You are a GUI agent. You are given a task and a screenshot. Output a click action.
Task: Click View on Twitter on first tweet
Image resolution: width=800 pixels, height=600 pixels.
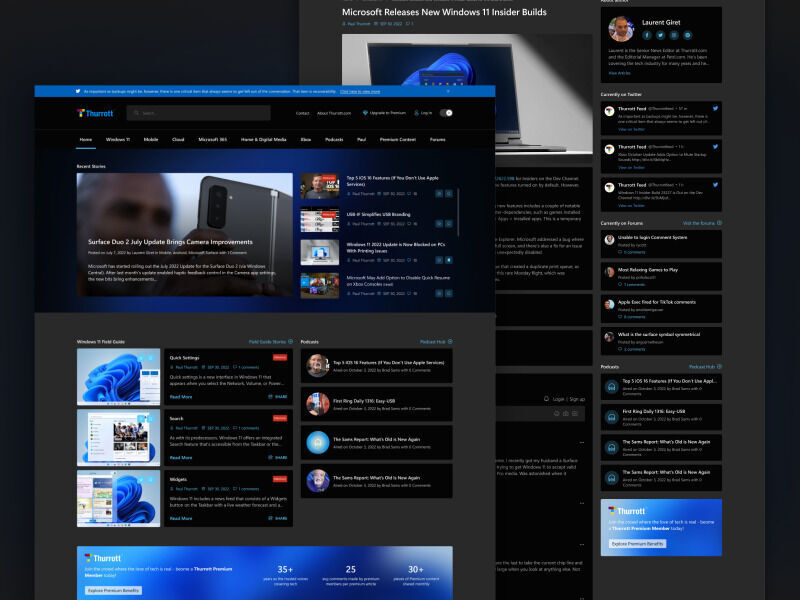coord(632,130)
